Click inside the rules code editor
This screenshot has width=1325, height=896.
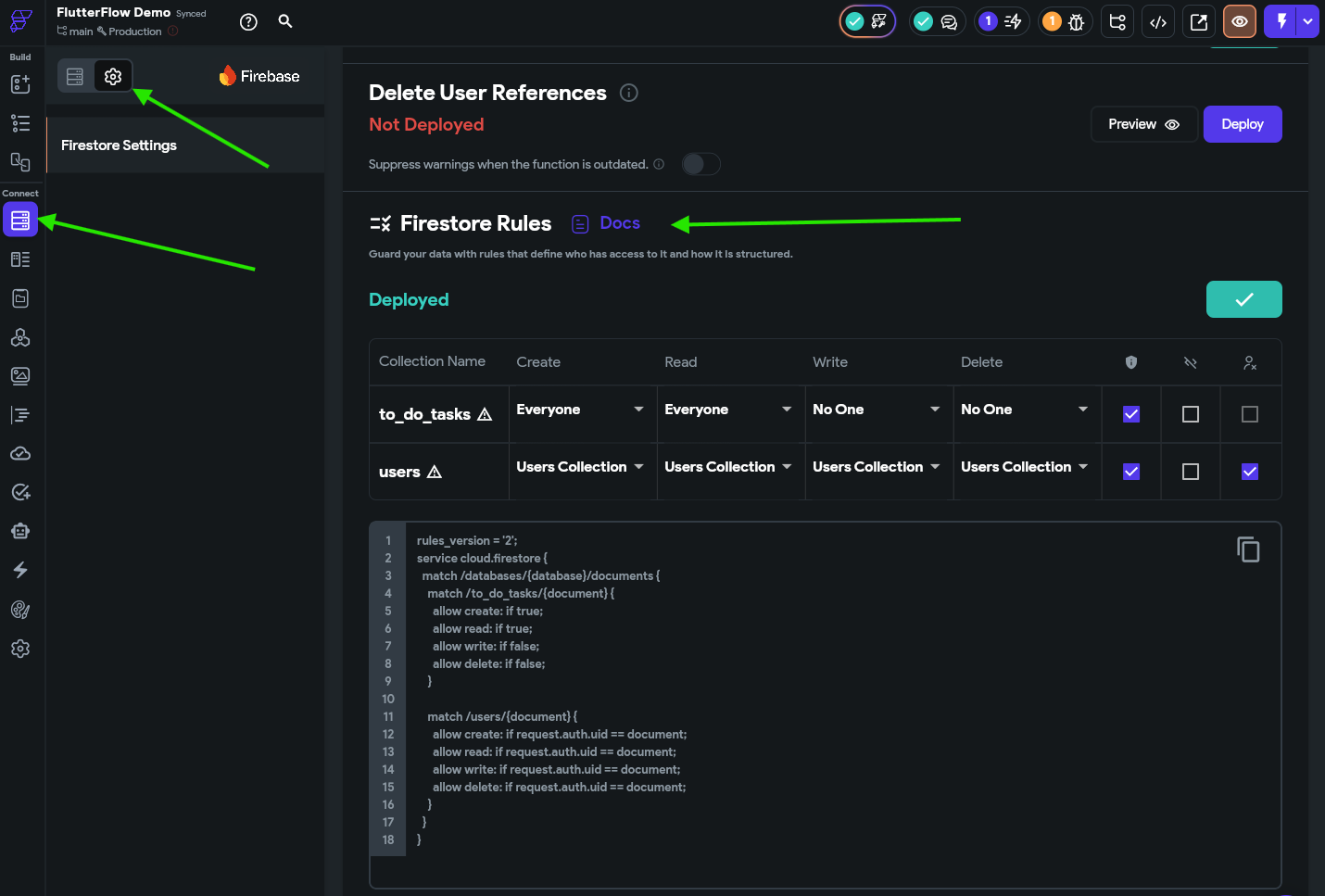coord(825,704)
